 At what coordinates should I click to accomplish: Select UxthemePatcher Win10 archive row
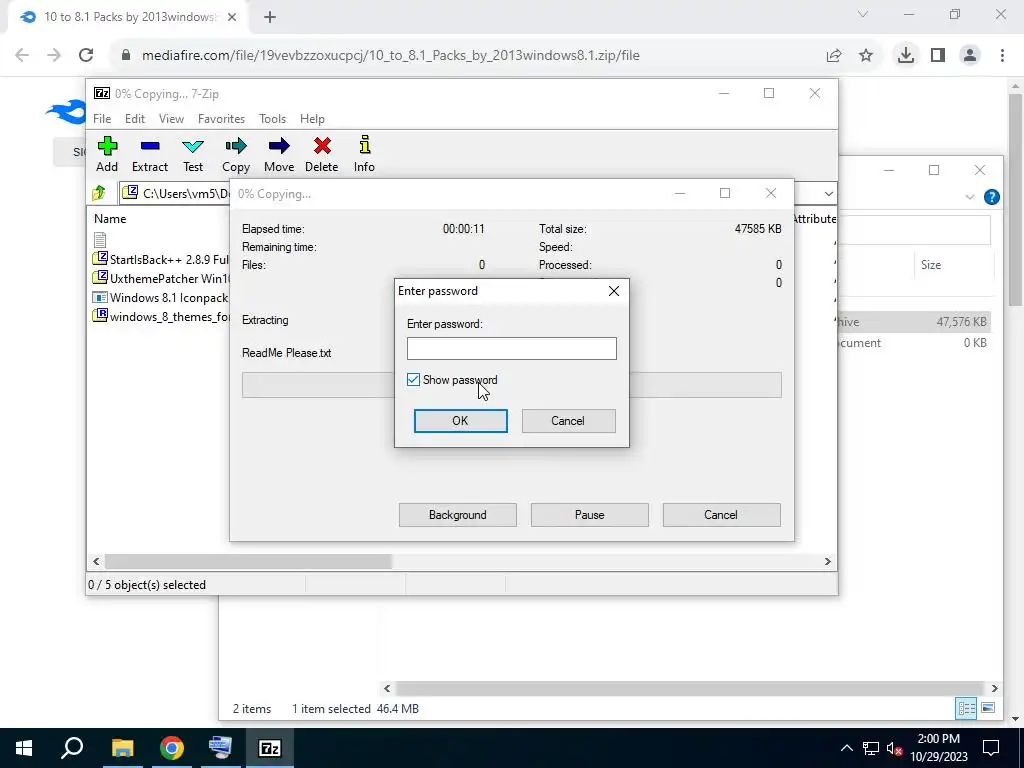pyautogui.click(x=161, y=278)
